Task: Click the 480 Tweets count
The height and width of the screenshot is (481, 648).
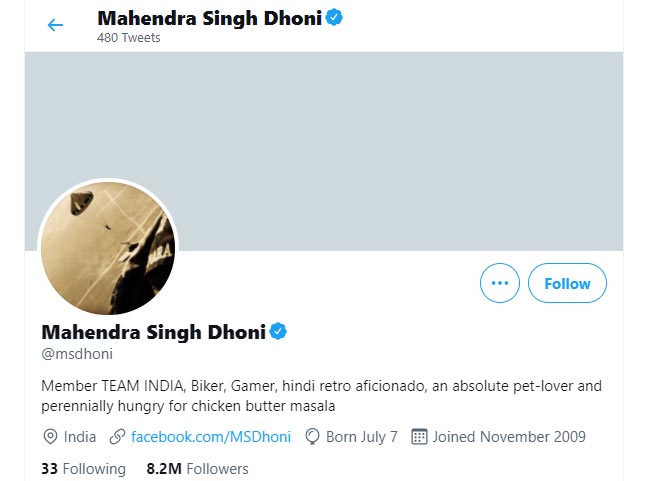Action: (x=129, y=38)
